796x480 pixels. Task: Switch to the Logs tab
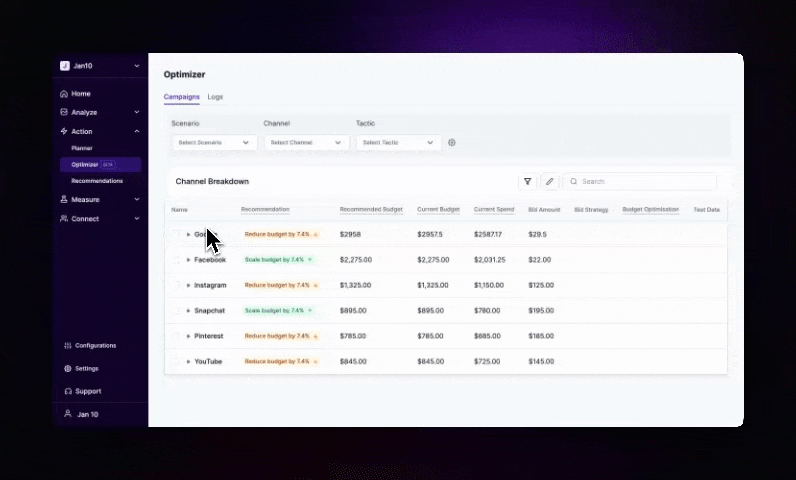(x=215, y=97)
